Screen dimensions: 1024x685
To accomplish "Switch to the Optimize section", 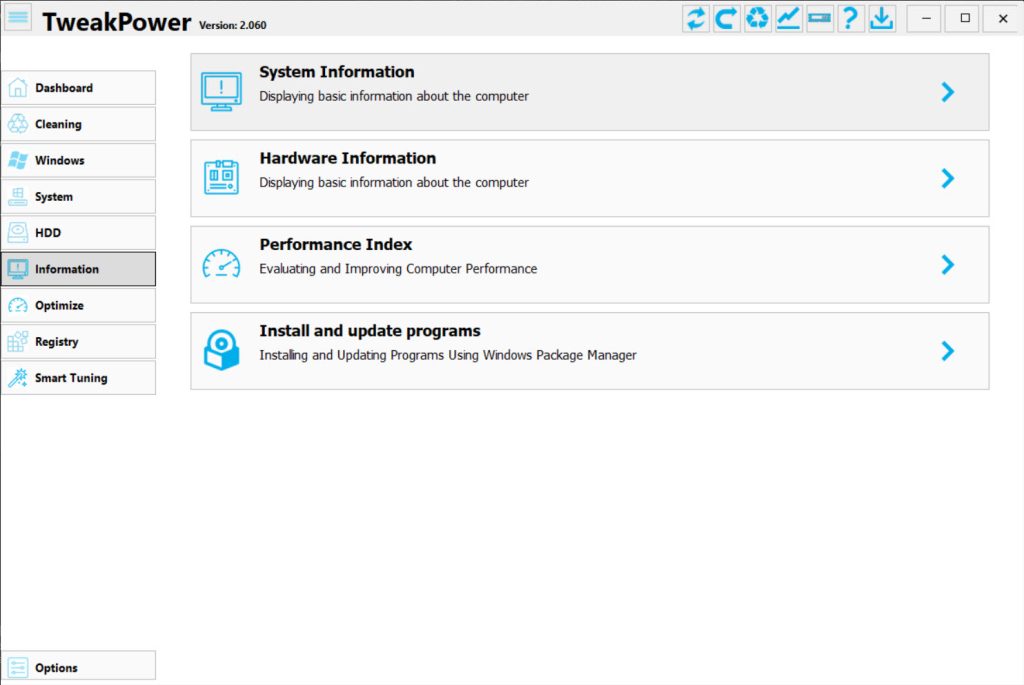I will point(78,305).
